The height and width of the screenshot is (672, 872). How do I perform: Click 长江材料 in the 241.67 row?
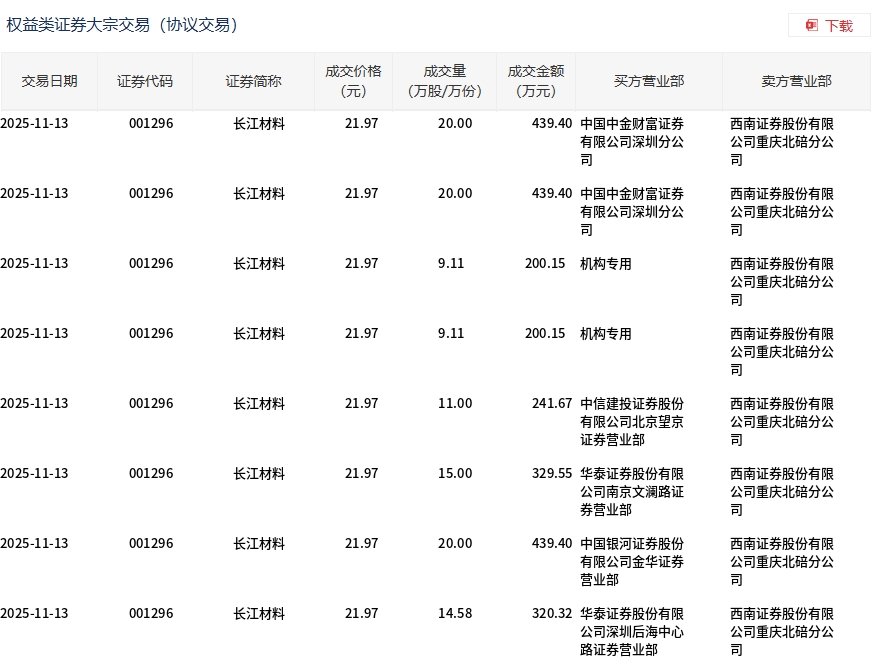[259, 403]
